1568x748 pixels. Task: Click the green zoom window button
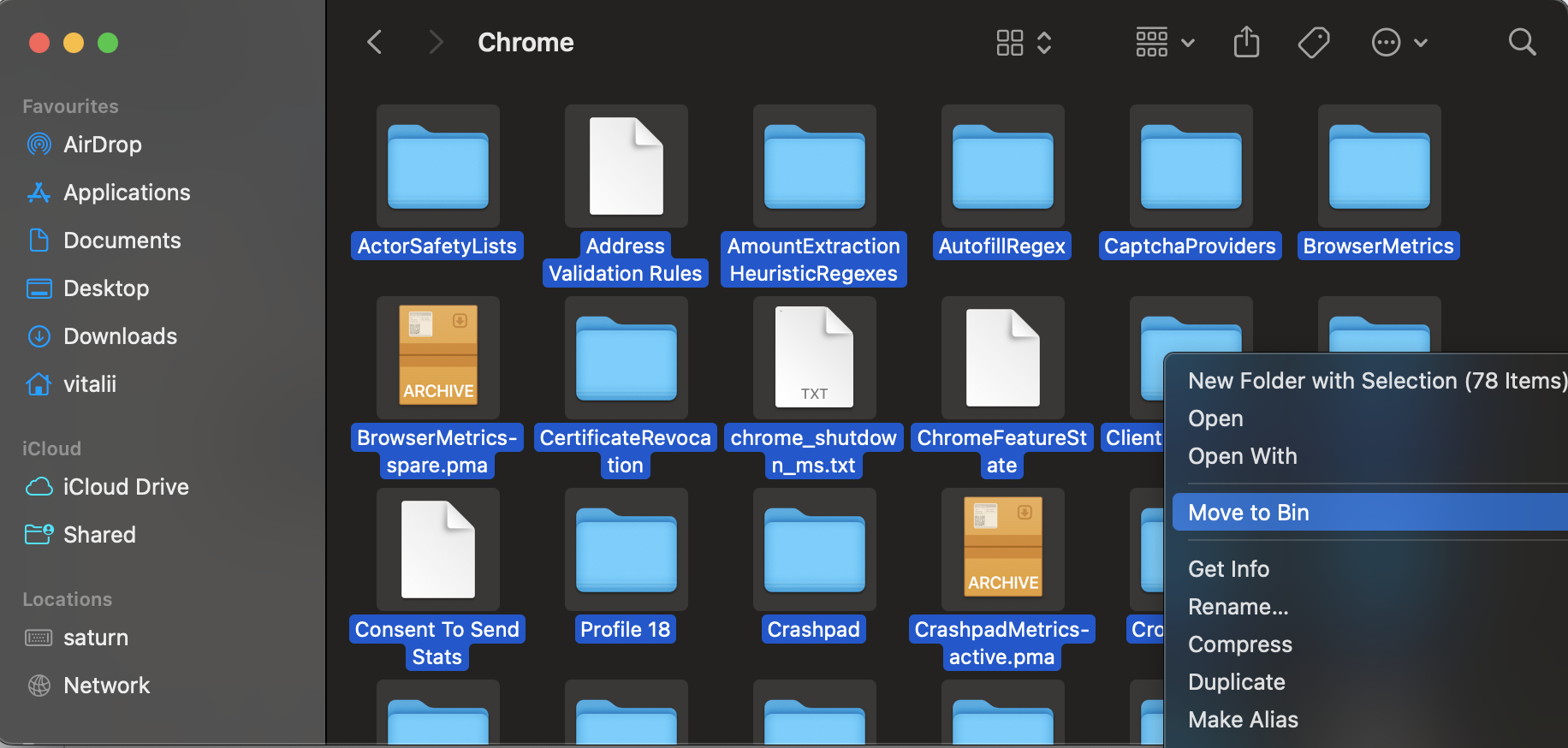click(x=108, y=42)
